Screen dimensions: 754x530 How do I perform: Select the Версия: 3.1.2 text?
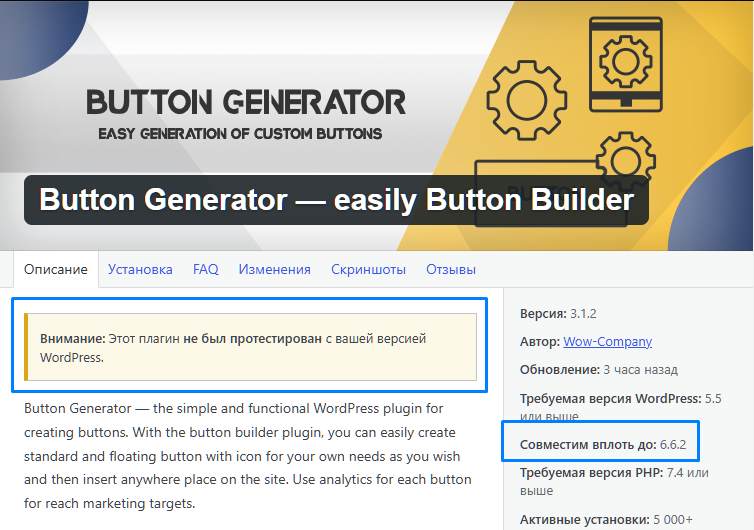click(x=558, y=314)
